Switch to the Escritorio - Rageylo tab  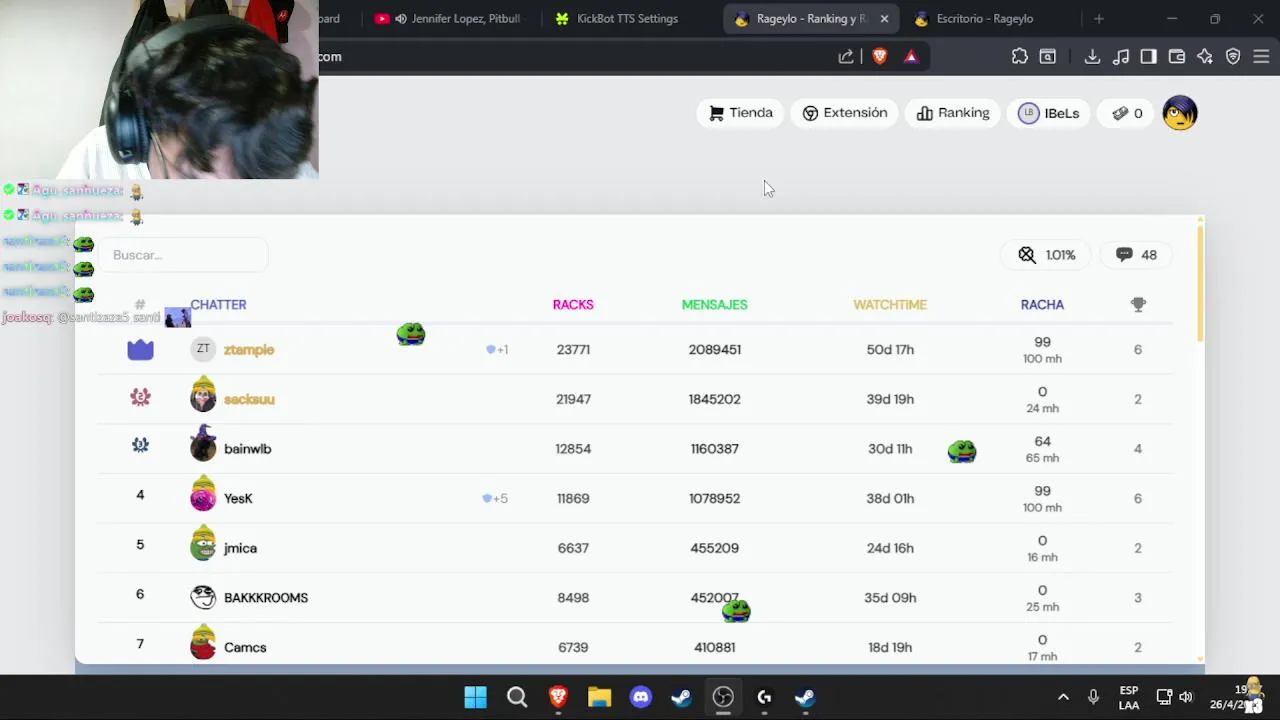point(984,19)
